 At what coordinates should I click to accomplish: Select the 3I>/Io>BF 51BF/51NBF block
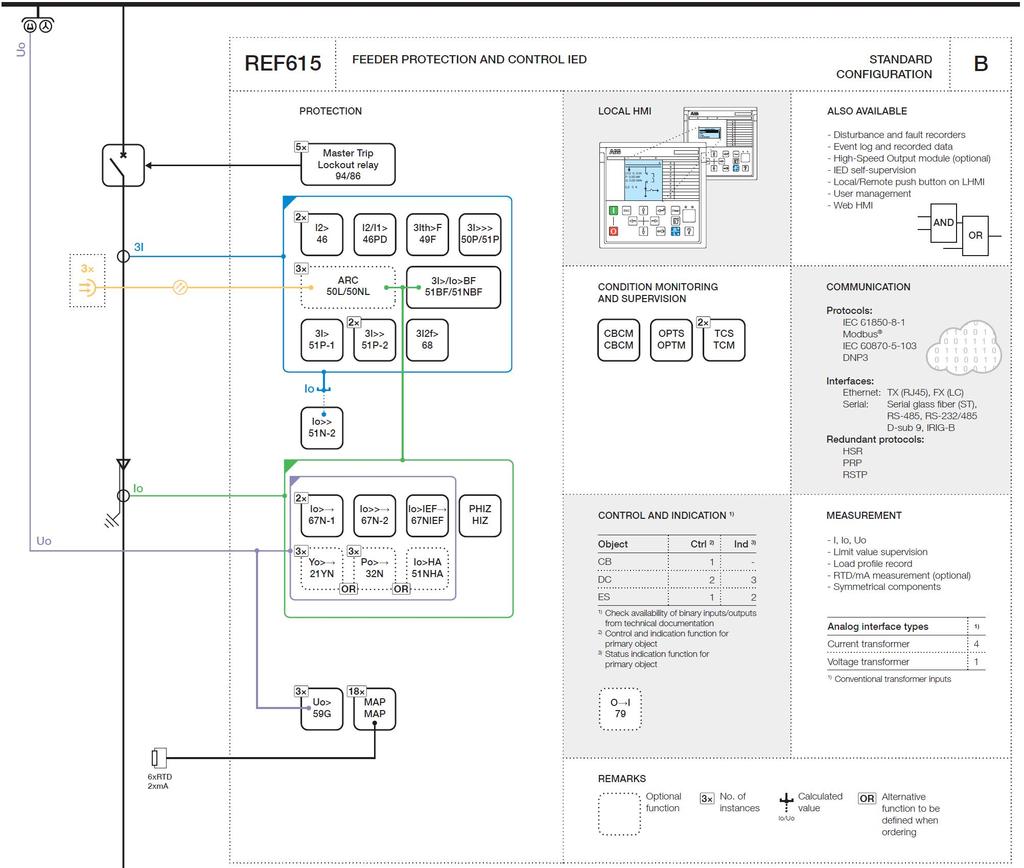pos(453,287)
